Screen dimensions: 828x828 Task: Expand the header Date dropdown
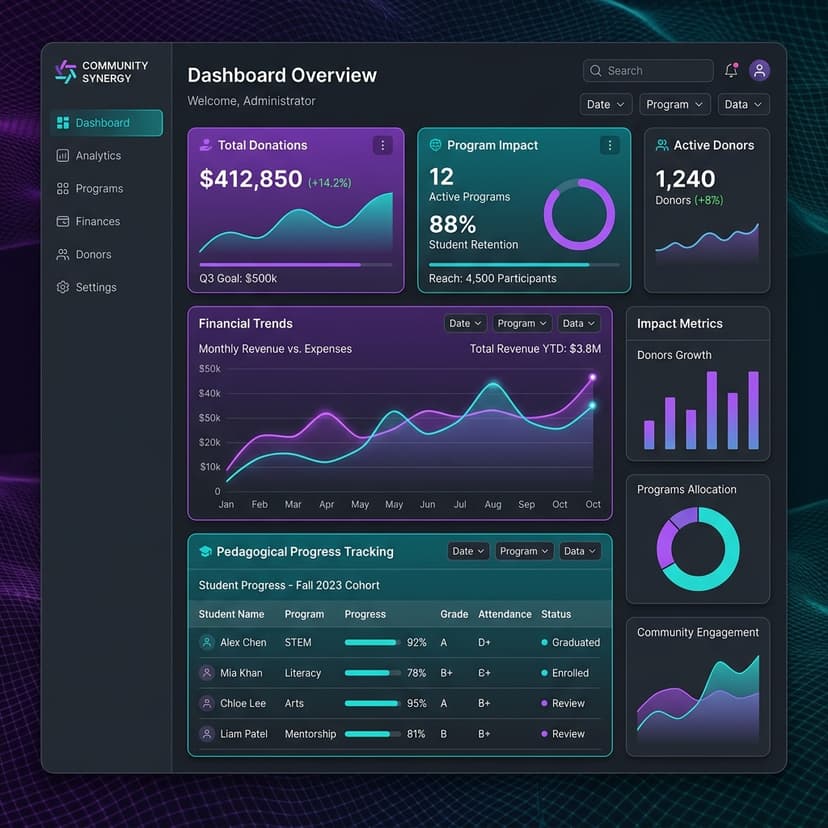pyautogui.click(x=606, y=104)
